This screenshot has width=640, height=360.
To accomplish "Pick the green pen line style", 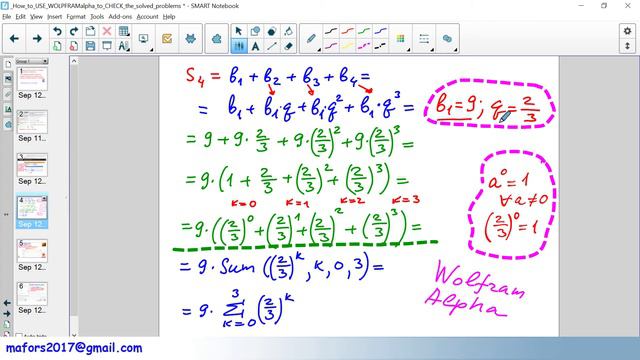I will pos(364,31).
